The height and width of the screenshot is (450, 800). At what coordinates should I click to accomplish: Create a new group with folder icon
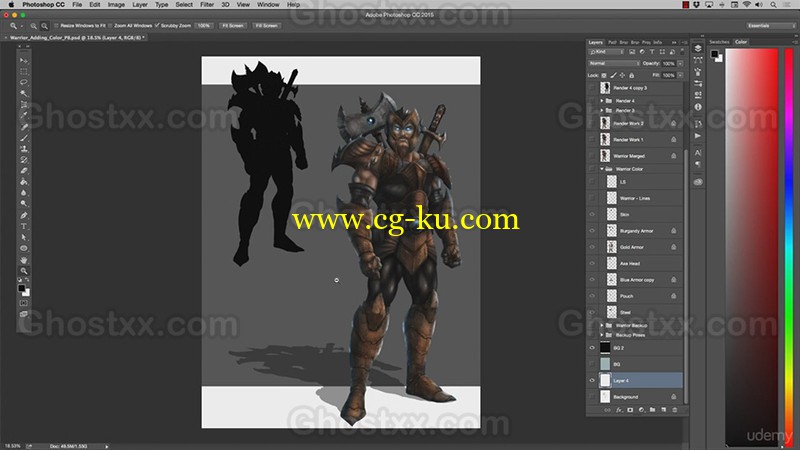pyautogui.click(x=653, y=410)
